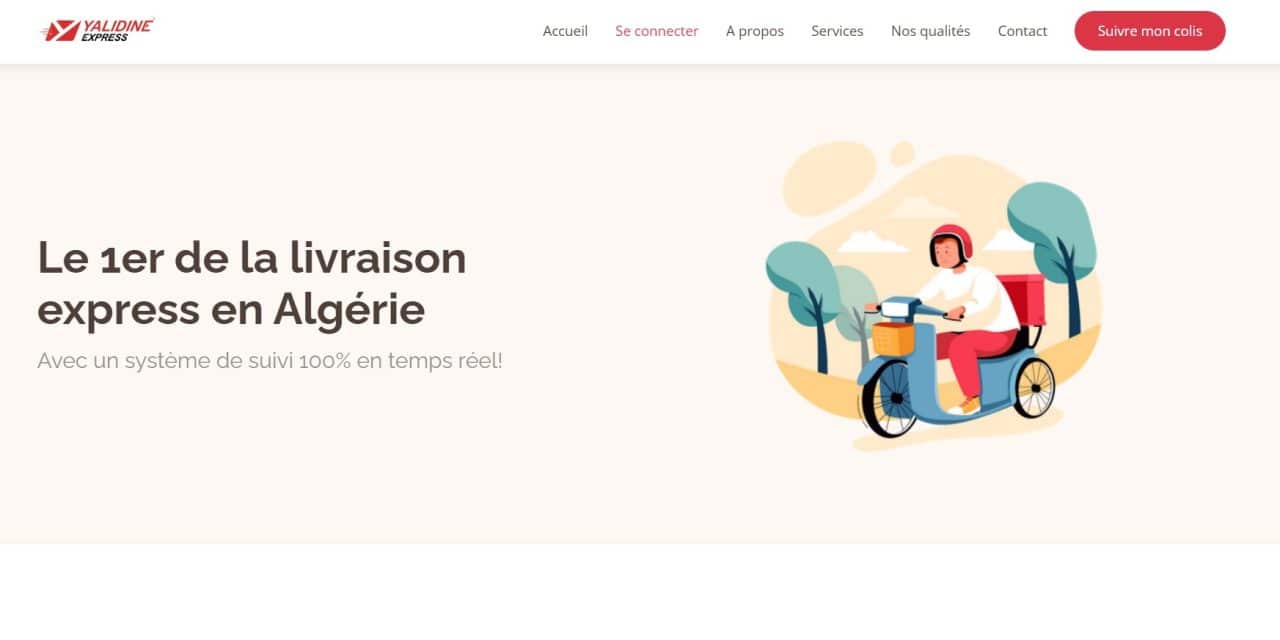Viewport: 1280px width, 640px height.
Task: Click the scooter's front wheel
Action: coord(890,399)
